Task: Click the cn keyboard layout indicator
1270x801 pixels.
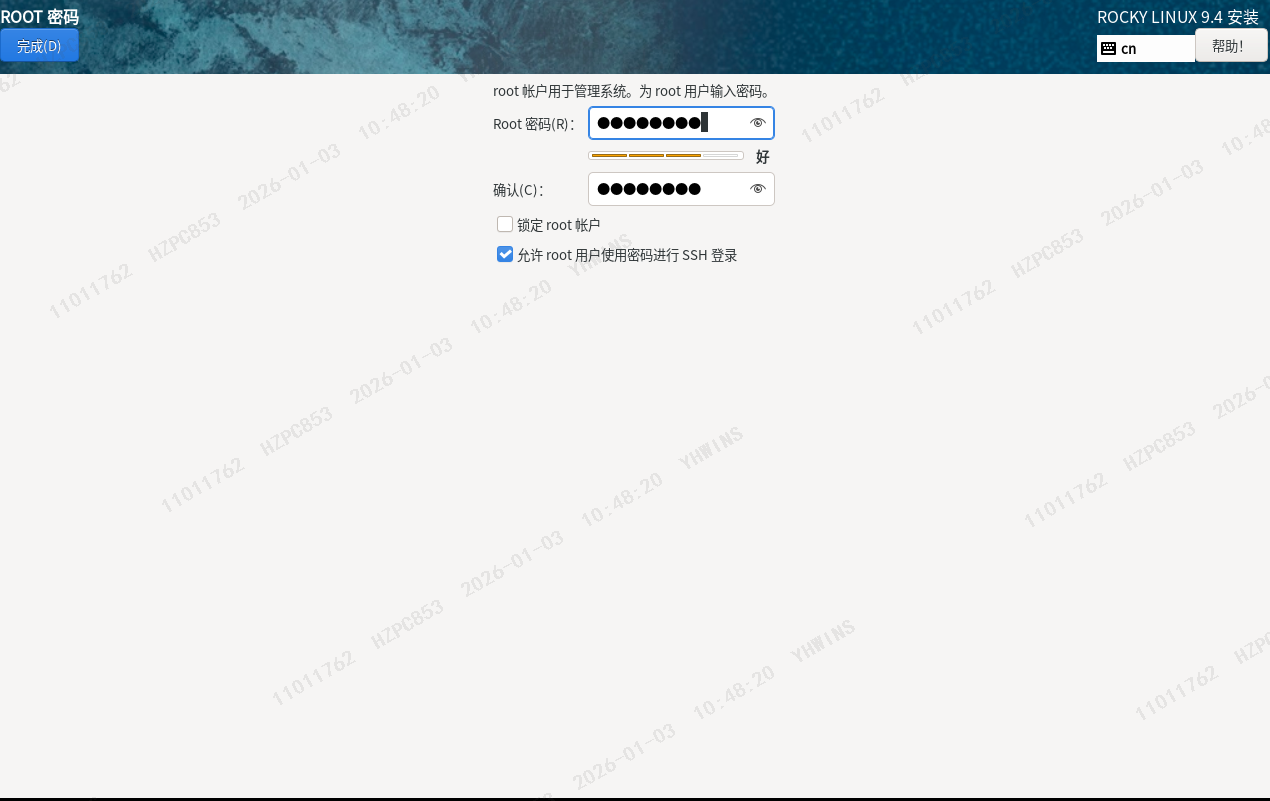Action: point(1146,48)
